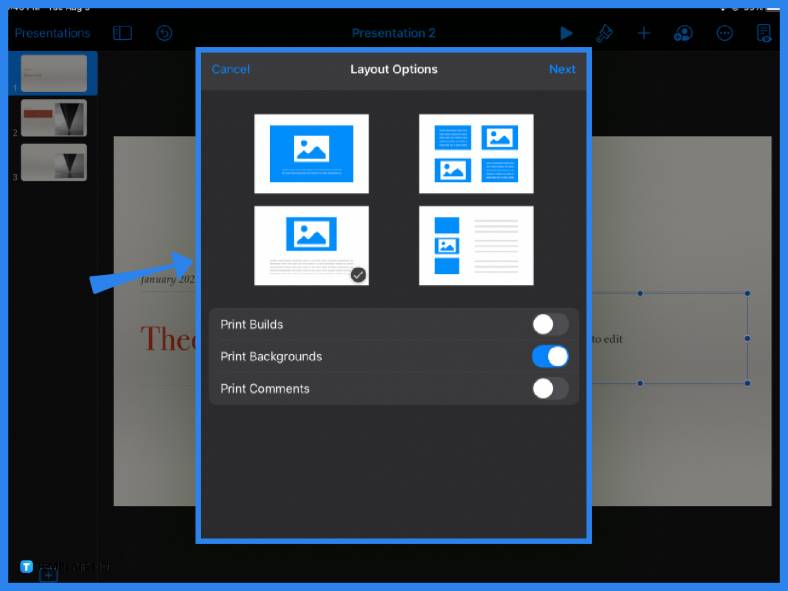This screenshot has width=788, height=591.
Task: Disable the Print Backgrounds switch
Action: tap(550, 356)
